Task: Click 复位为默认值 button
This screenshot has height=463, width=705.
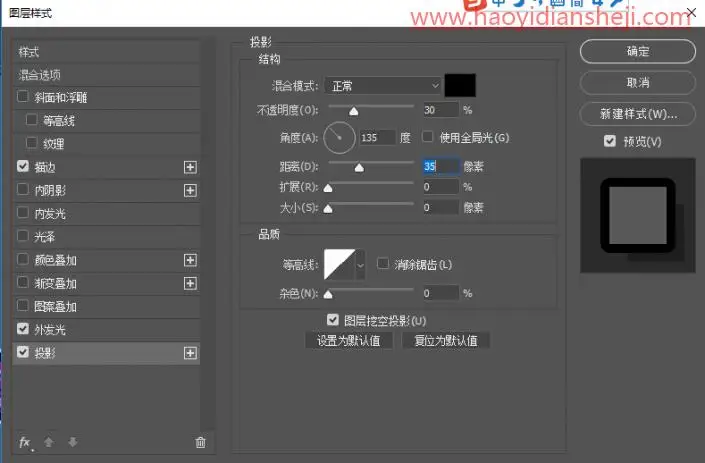Action: coord(446,341)
